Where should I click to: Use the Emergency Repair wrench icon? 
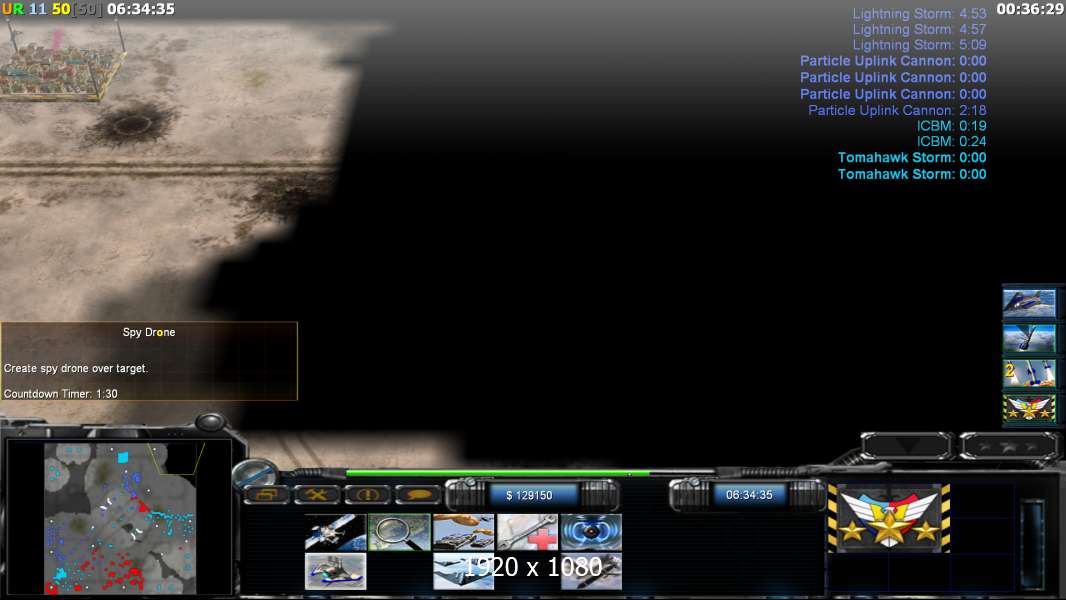[528, 532]
